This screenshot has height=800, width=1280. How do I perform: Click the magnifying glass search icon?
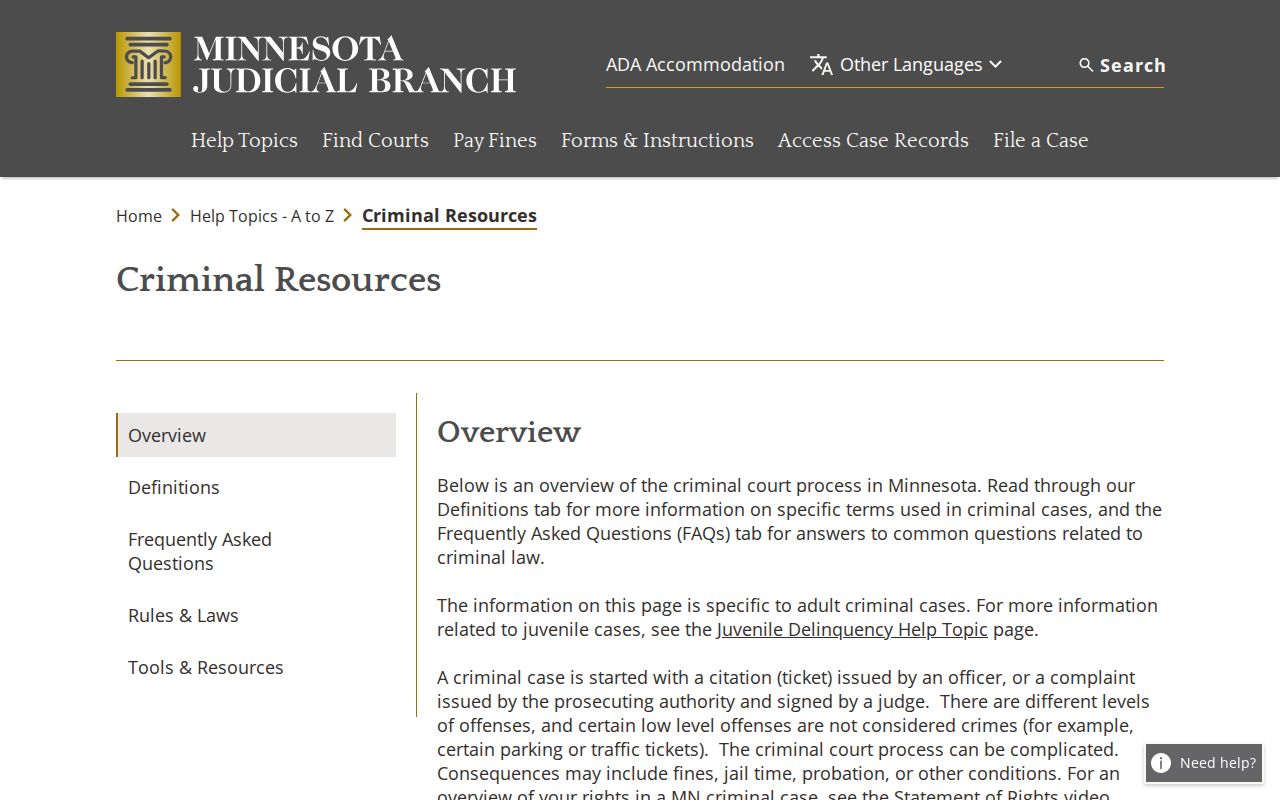(1086, 65)
